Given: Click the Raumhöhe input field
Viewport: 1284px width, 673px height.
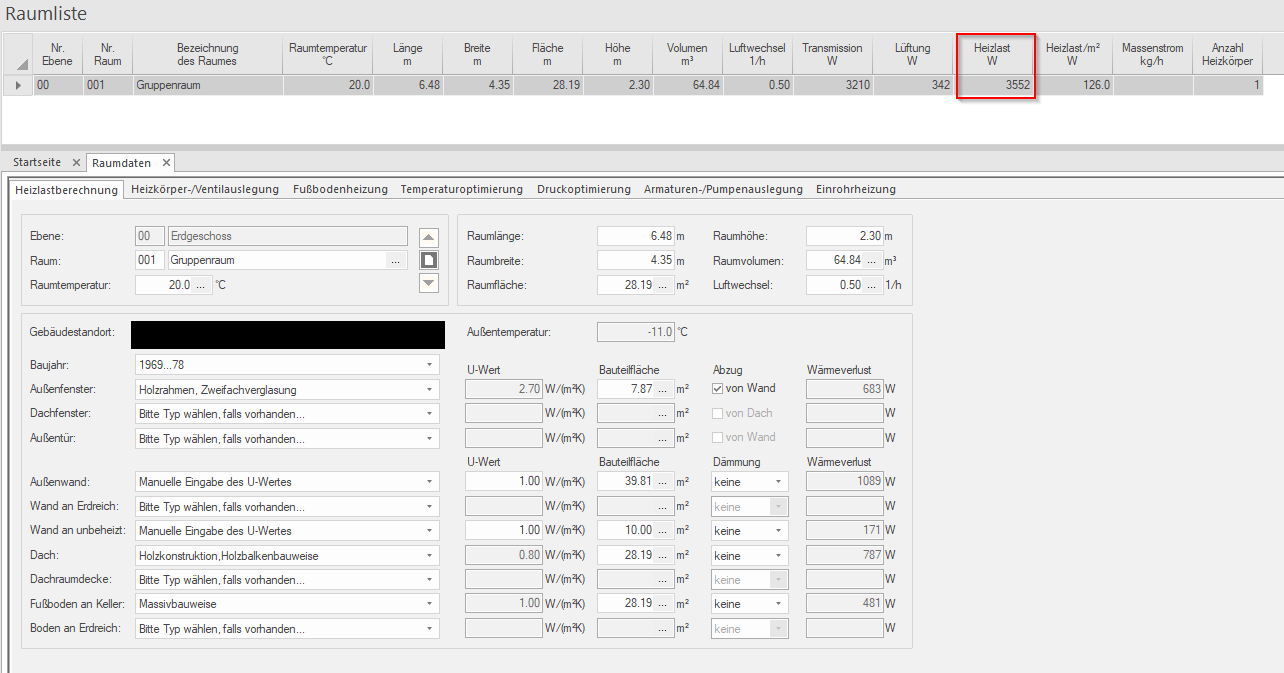Looking at the screenshot, I should coord(844,236).
